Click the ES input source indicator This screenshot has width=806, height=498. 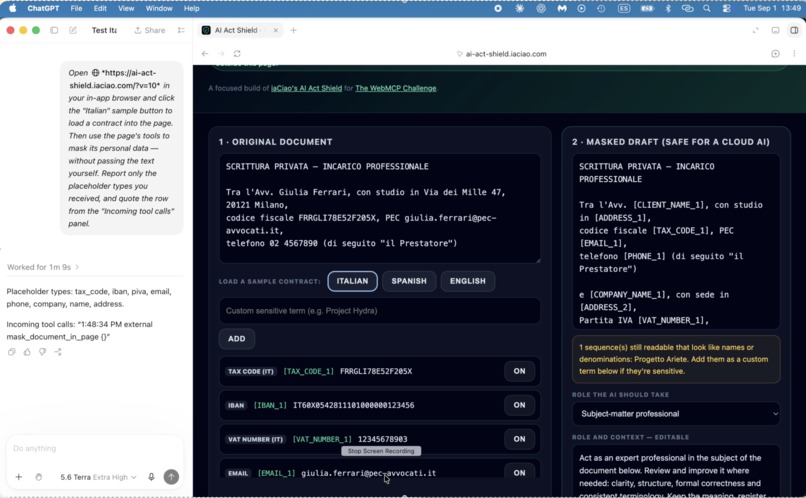(624, 8)
